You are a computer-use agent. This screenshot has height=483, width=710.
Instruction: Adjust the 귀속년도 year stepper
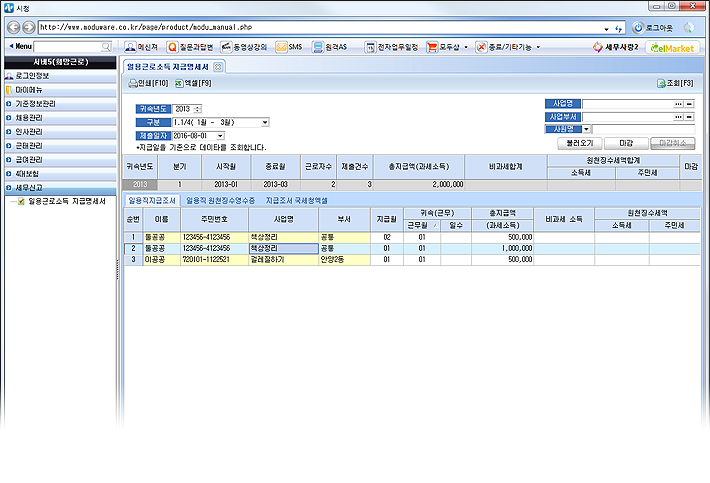pyautogui.click(x=198, y=109)
